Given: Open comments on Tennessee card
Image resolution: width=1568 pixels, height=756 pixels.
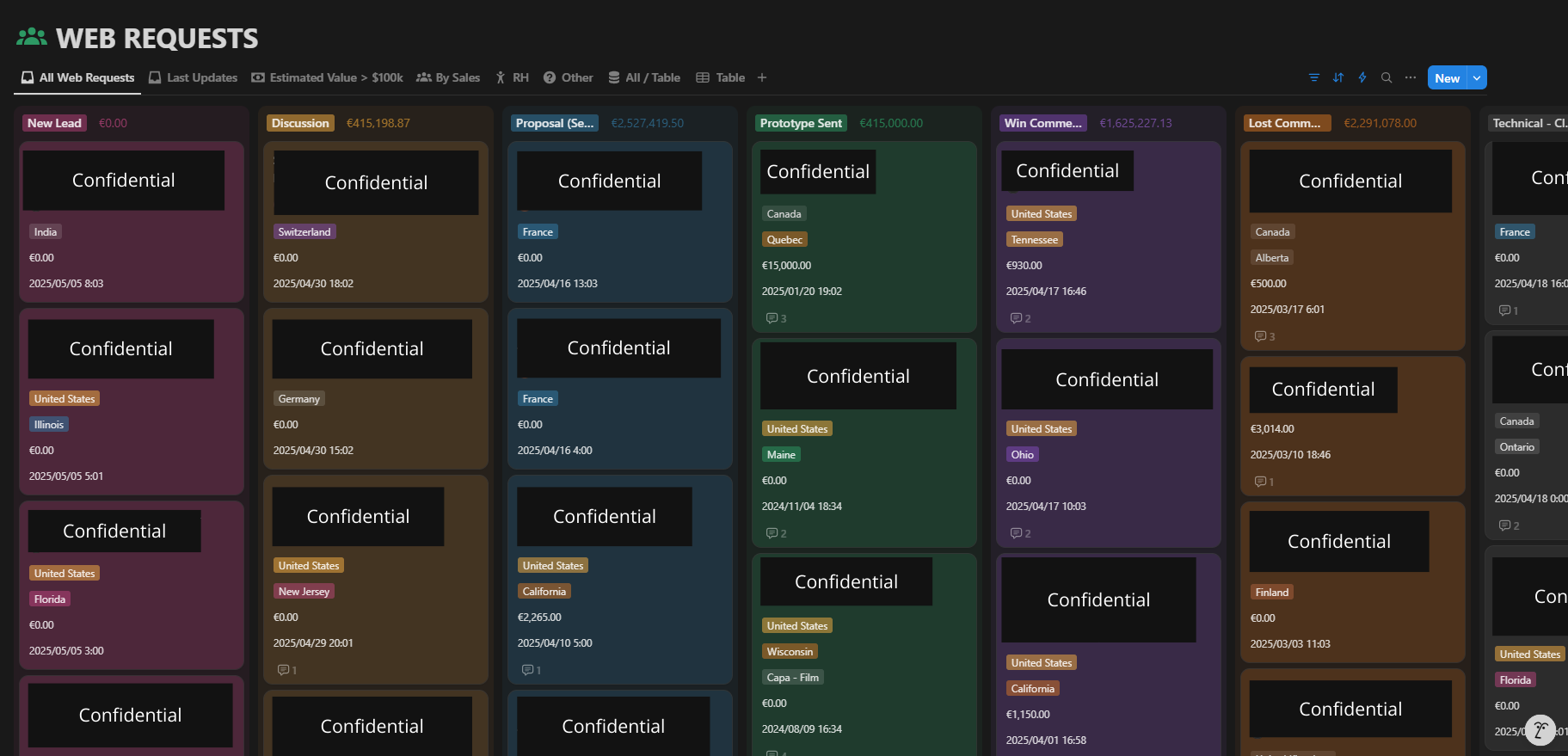Looking at the screenshot, I should coord(1020,318).
